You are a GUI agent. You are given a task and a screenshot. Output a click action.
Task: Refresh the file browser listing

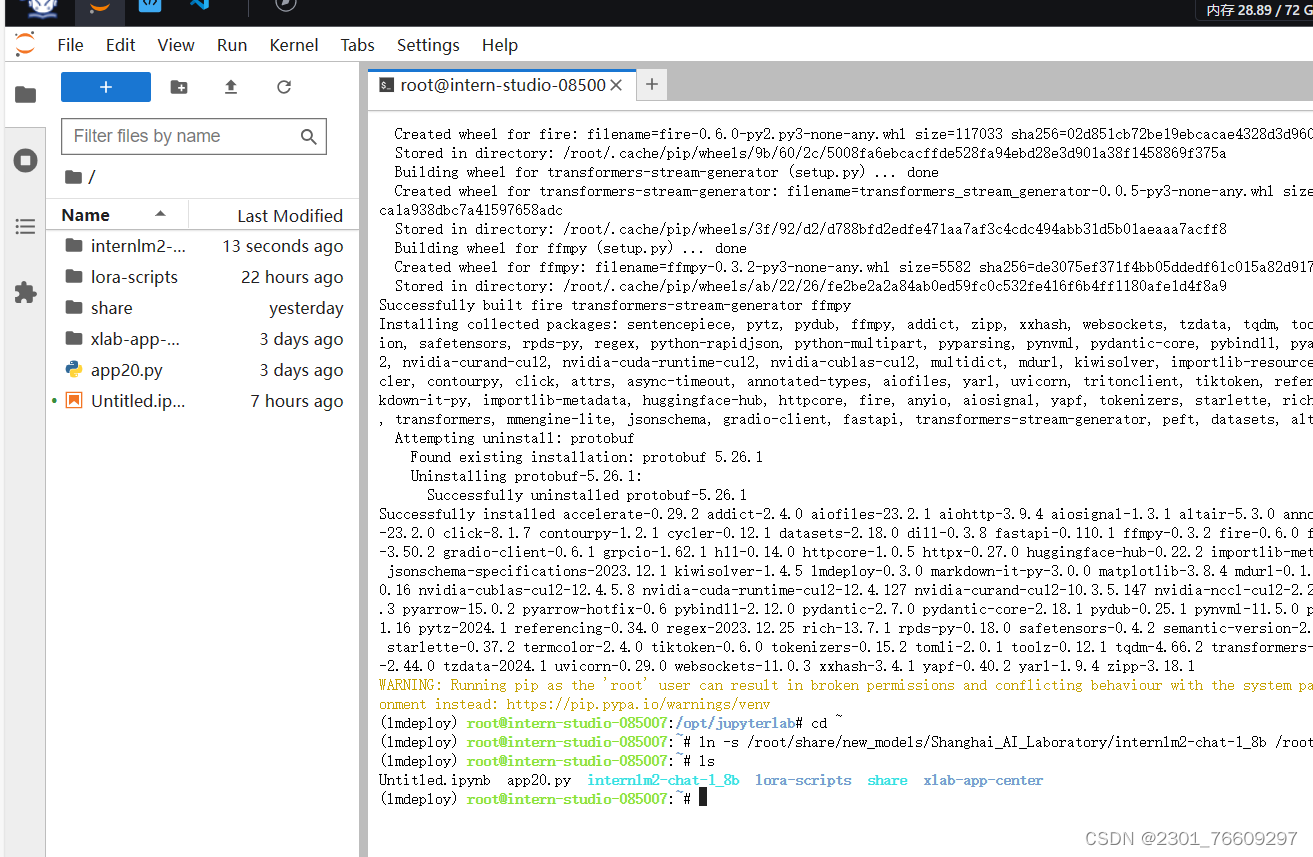(x=283, y=87)
